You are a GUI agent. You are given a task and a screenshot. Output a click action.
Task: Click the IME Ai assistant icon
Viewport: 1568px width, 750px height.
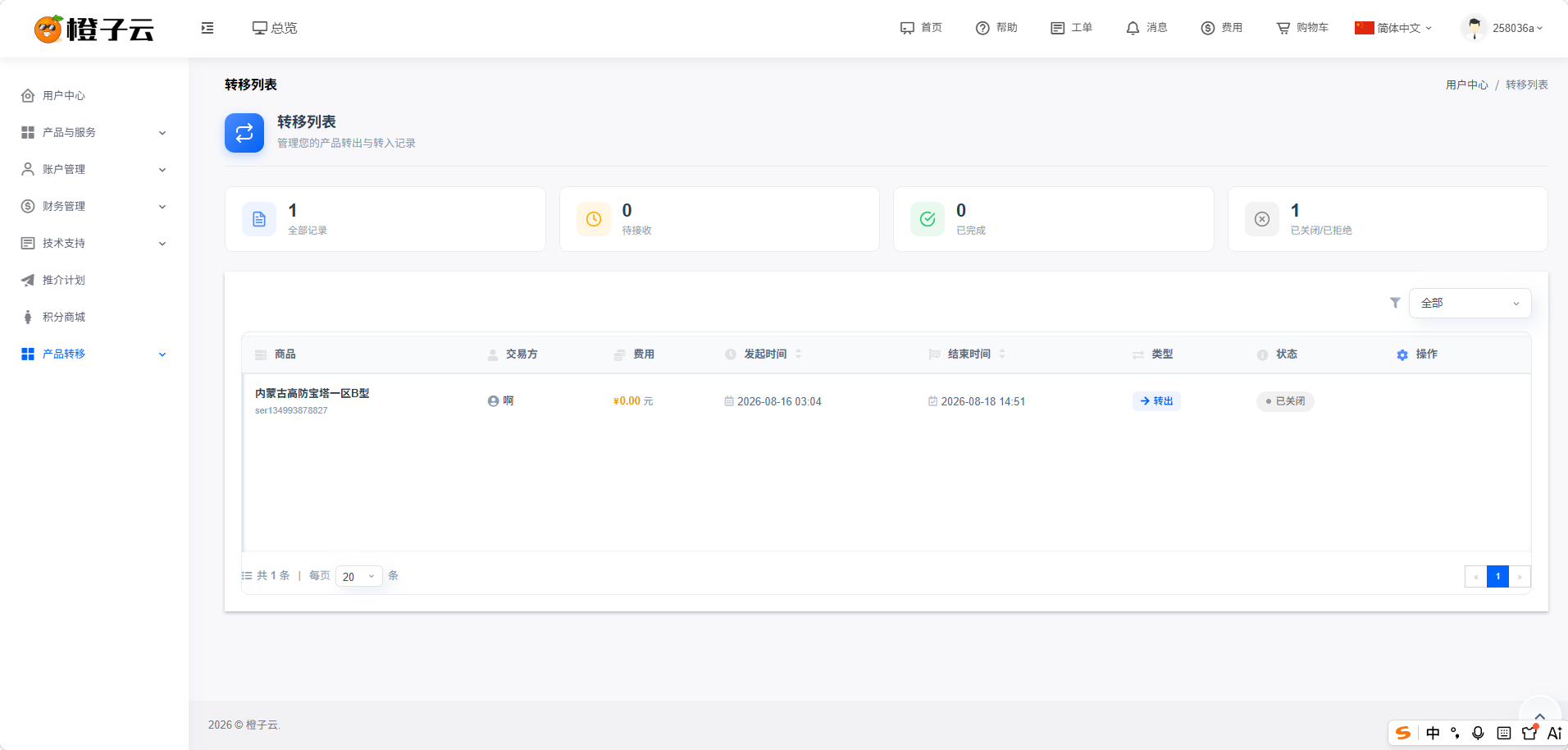1554,733
